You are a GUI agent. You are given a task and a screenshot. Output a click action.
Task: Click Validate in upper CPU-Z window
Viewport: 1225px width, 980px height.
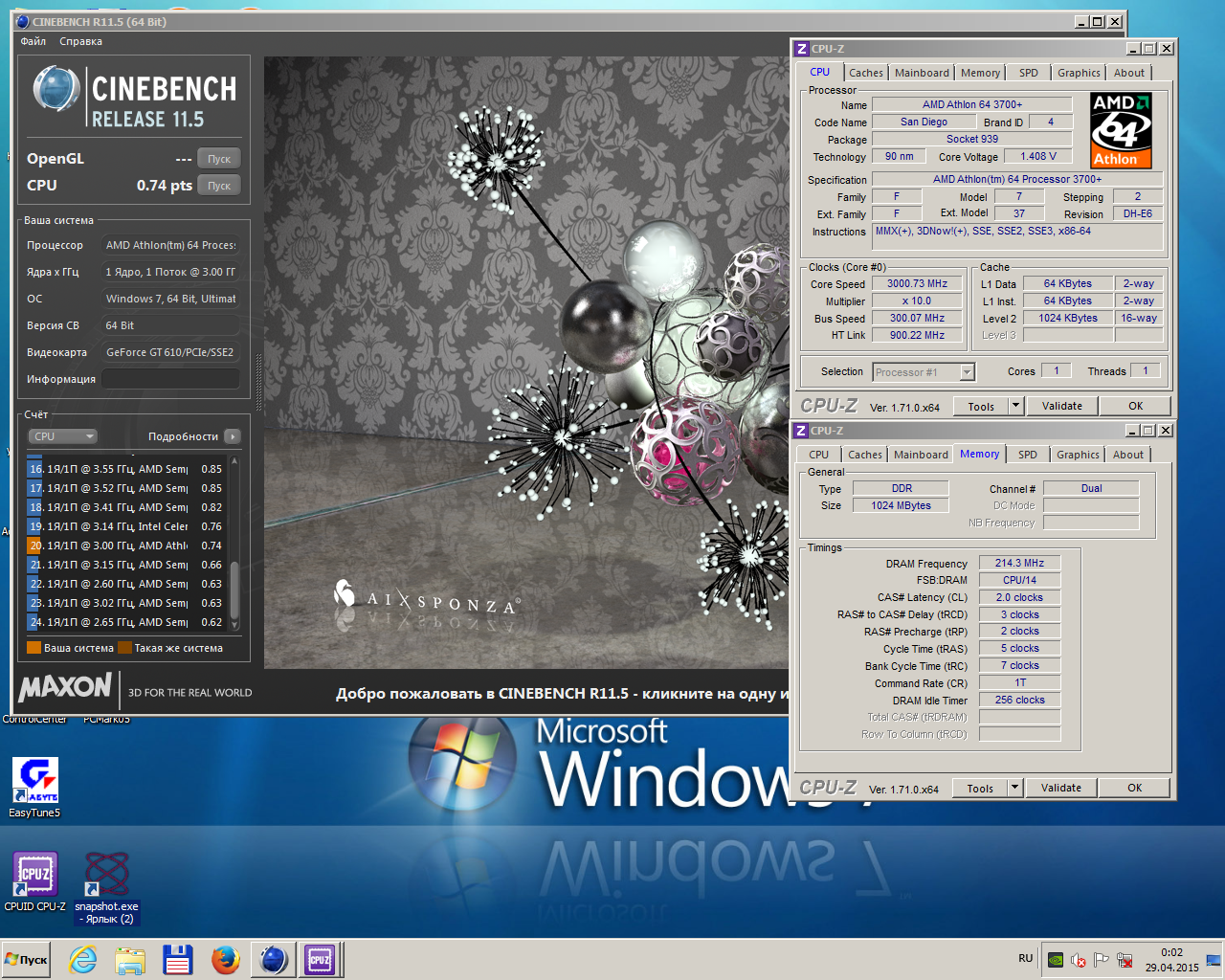[x=1062, y=406]
